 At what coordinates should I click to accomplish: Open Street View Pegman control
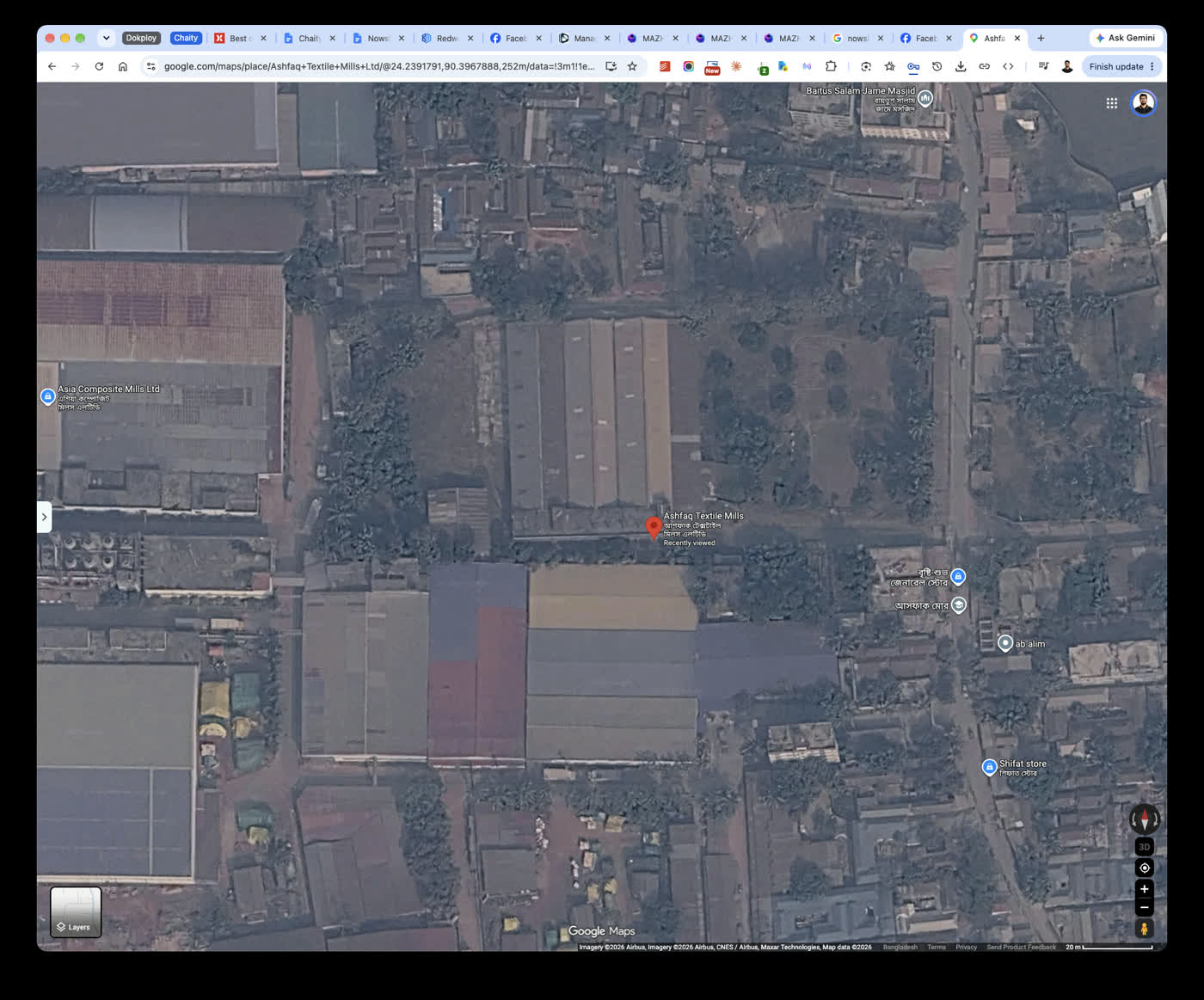1144,929
